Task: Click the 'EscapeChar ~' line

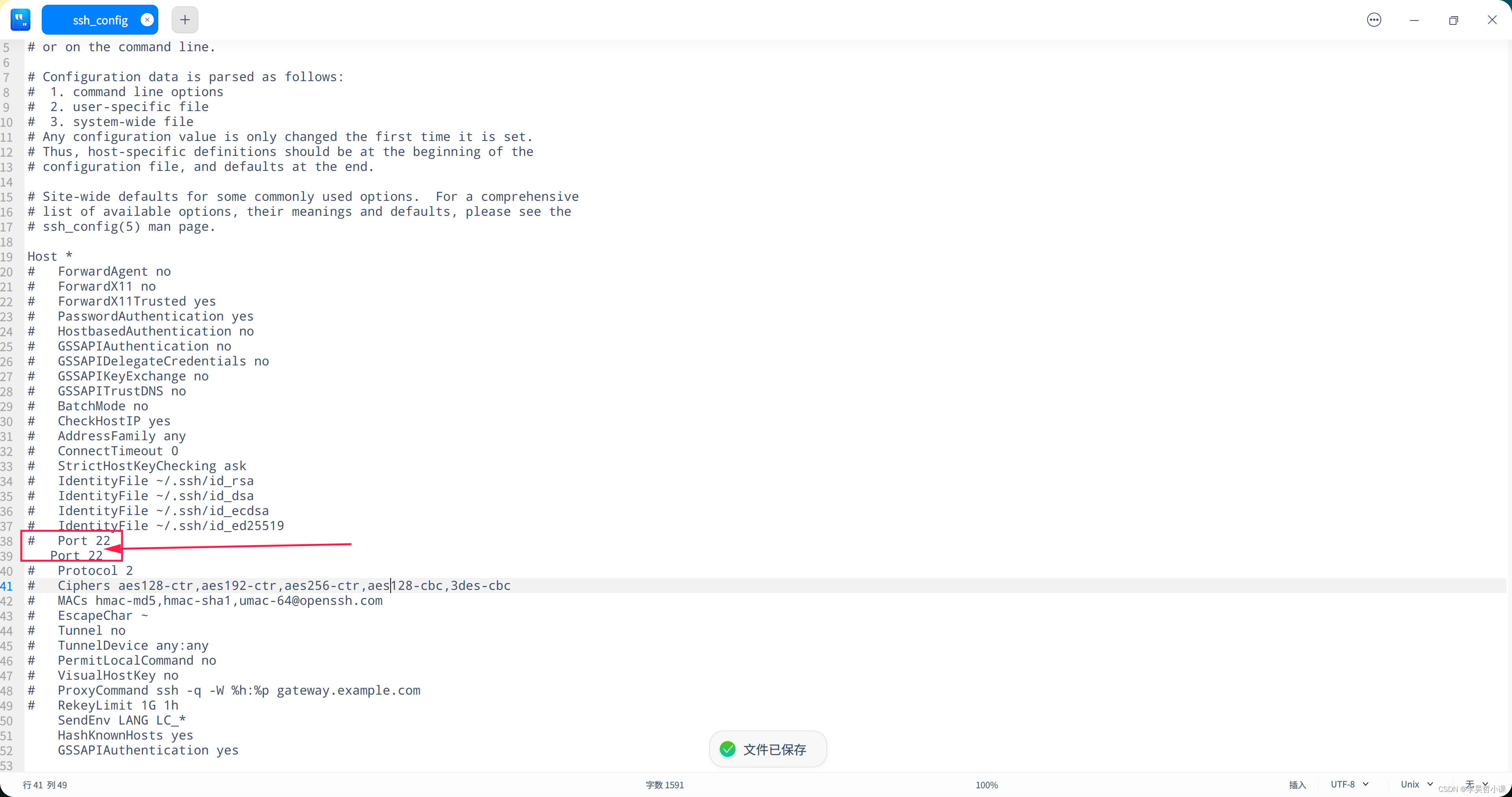Action: 88,615
